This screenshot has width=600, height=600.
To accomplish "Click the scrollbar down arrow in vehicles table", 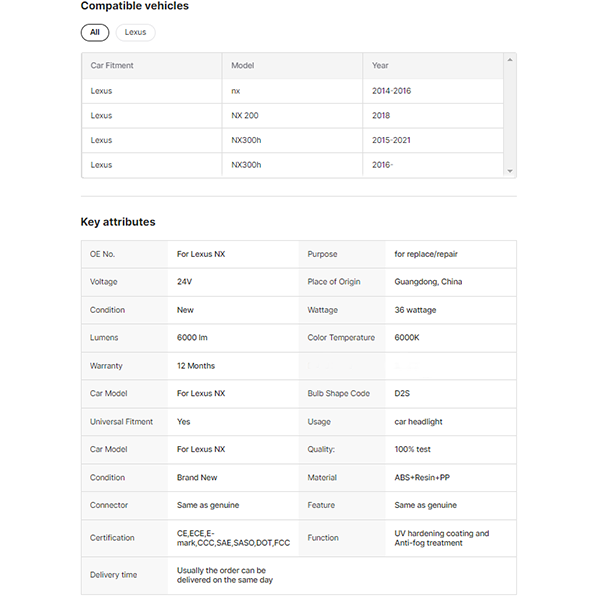I will point(510,171).
